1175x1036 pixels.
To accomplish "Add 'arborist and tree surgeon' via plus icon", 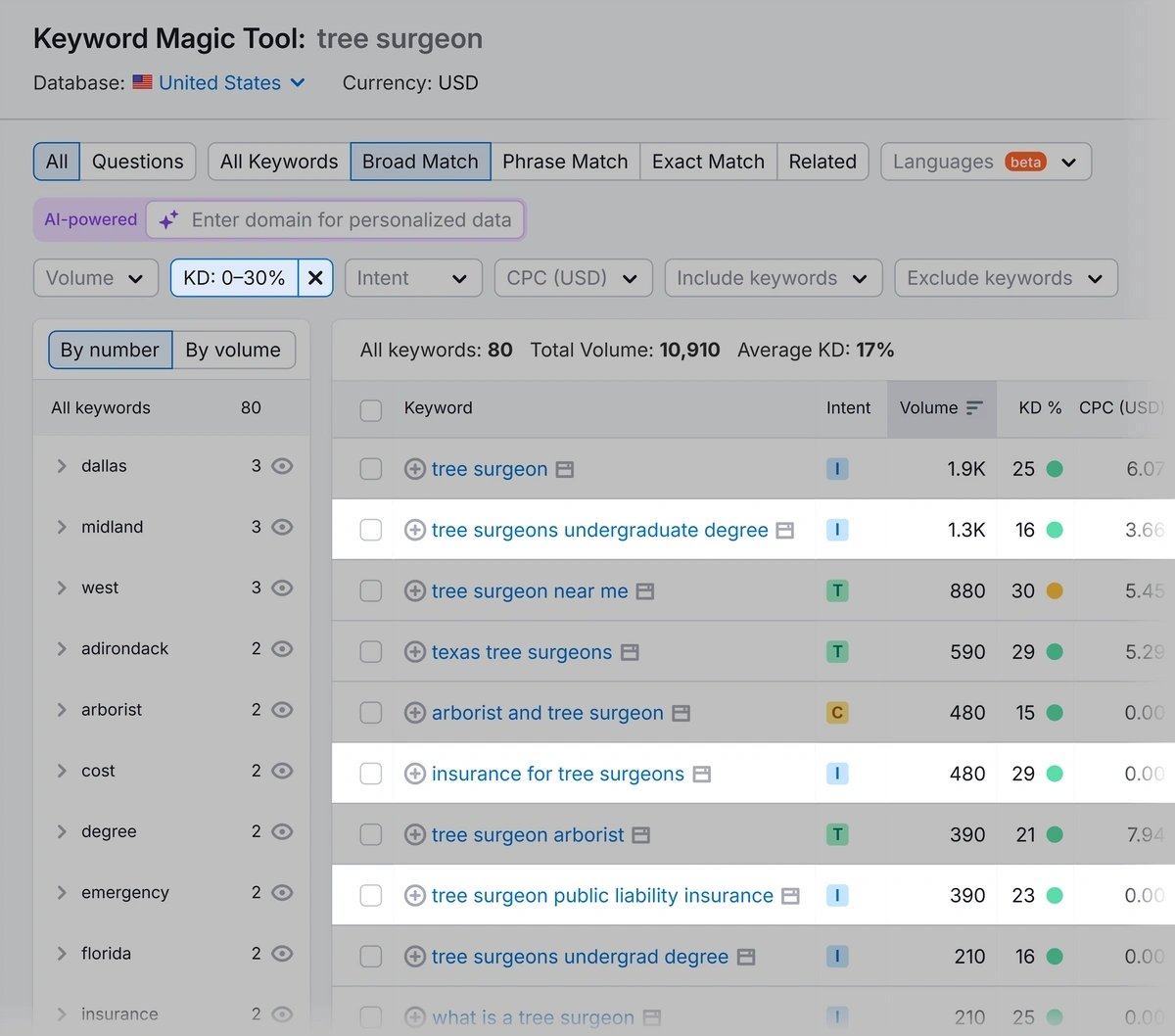I will click(x=415, y=713).
